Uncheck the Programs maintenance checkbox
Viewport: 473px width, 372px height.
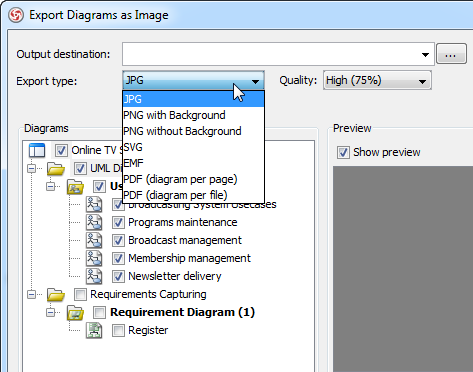(118, 222)
